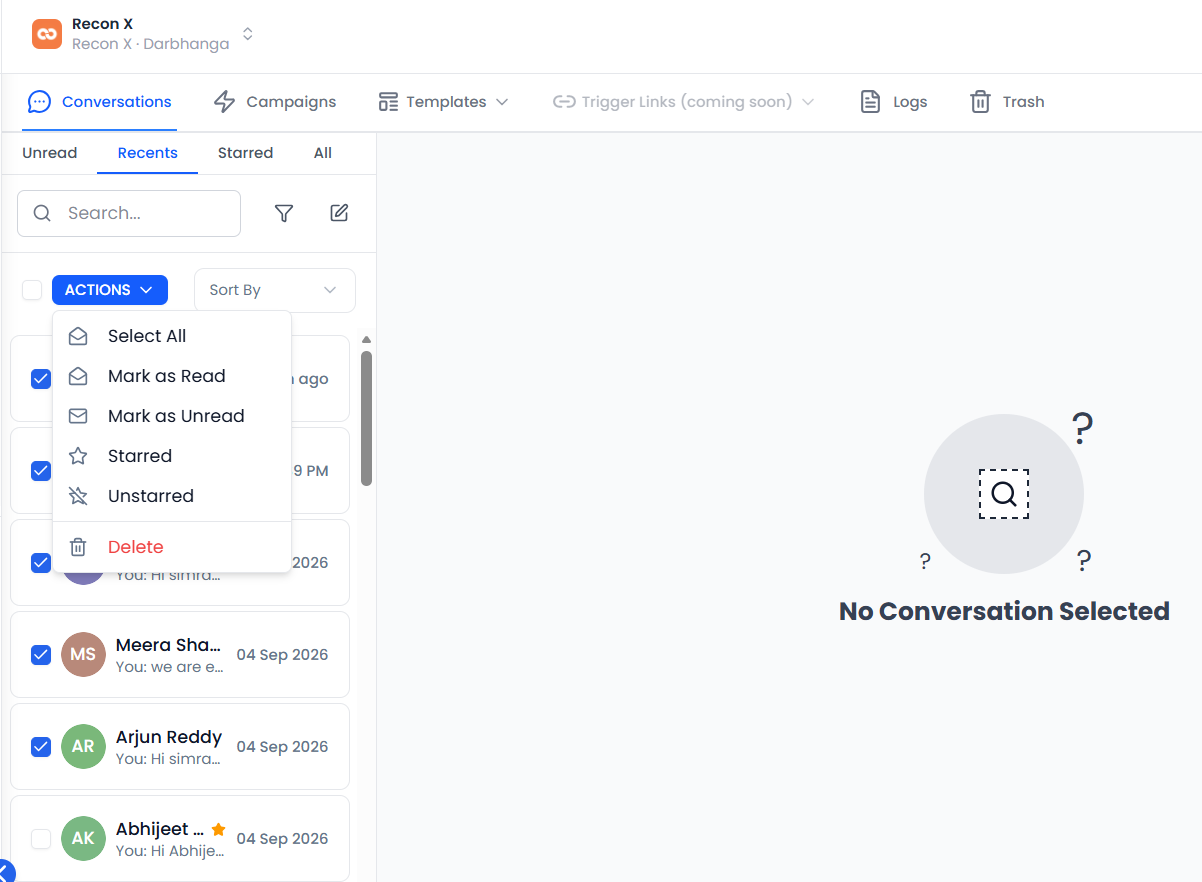Check the Abhijeet conversation checkbox
The width and height of the screenshot is (1202, 882).
(41, 838)
